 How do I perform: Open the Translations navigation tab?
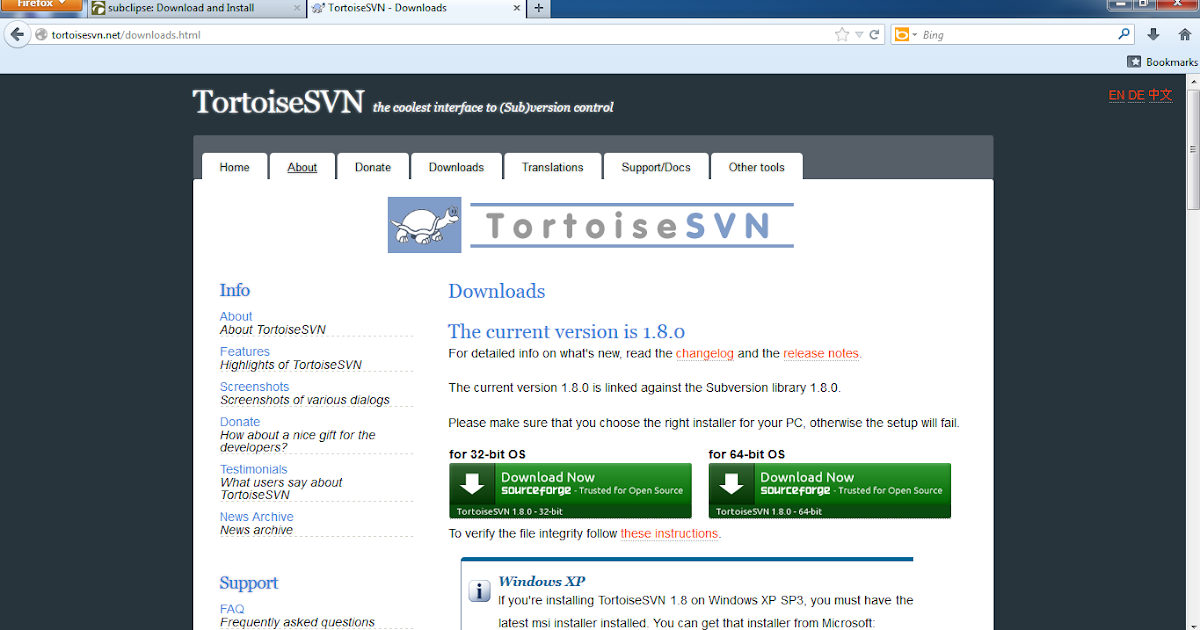coord(552,167)
